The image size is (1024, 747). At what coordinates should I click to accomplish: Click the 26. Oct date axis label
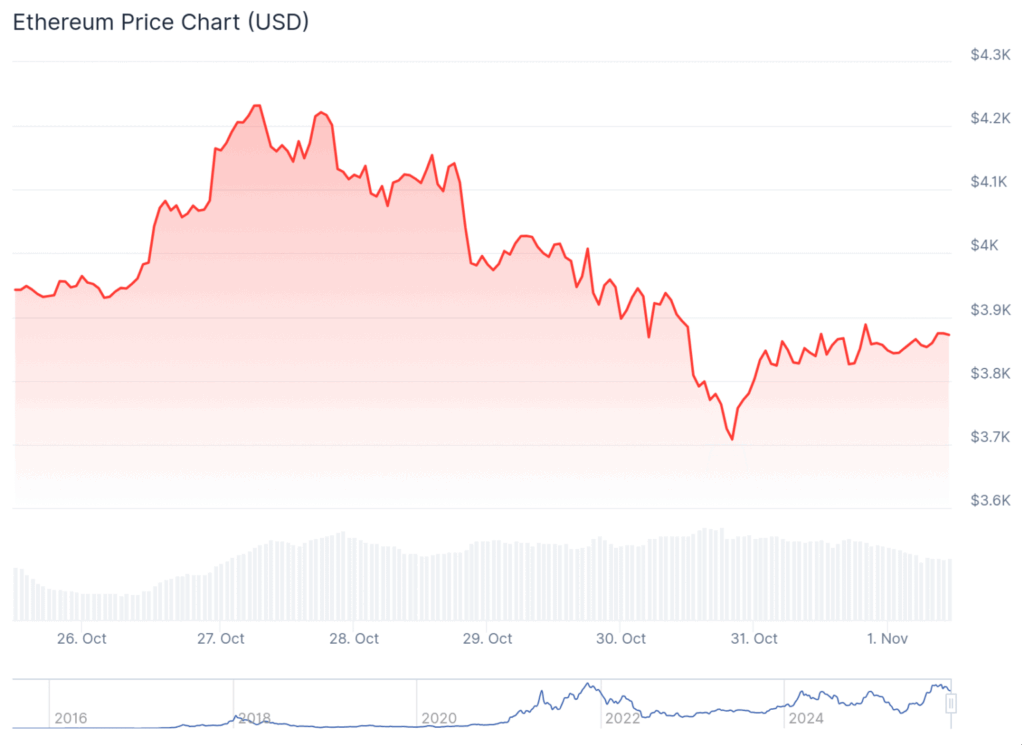81,638
